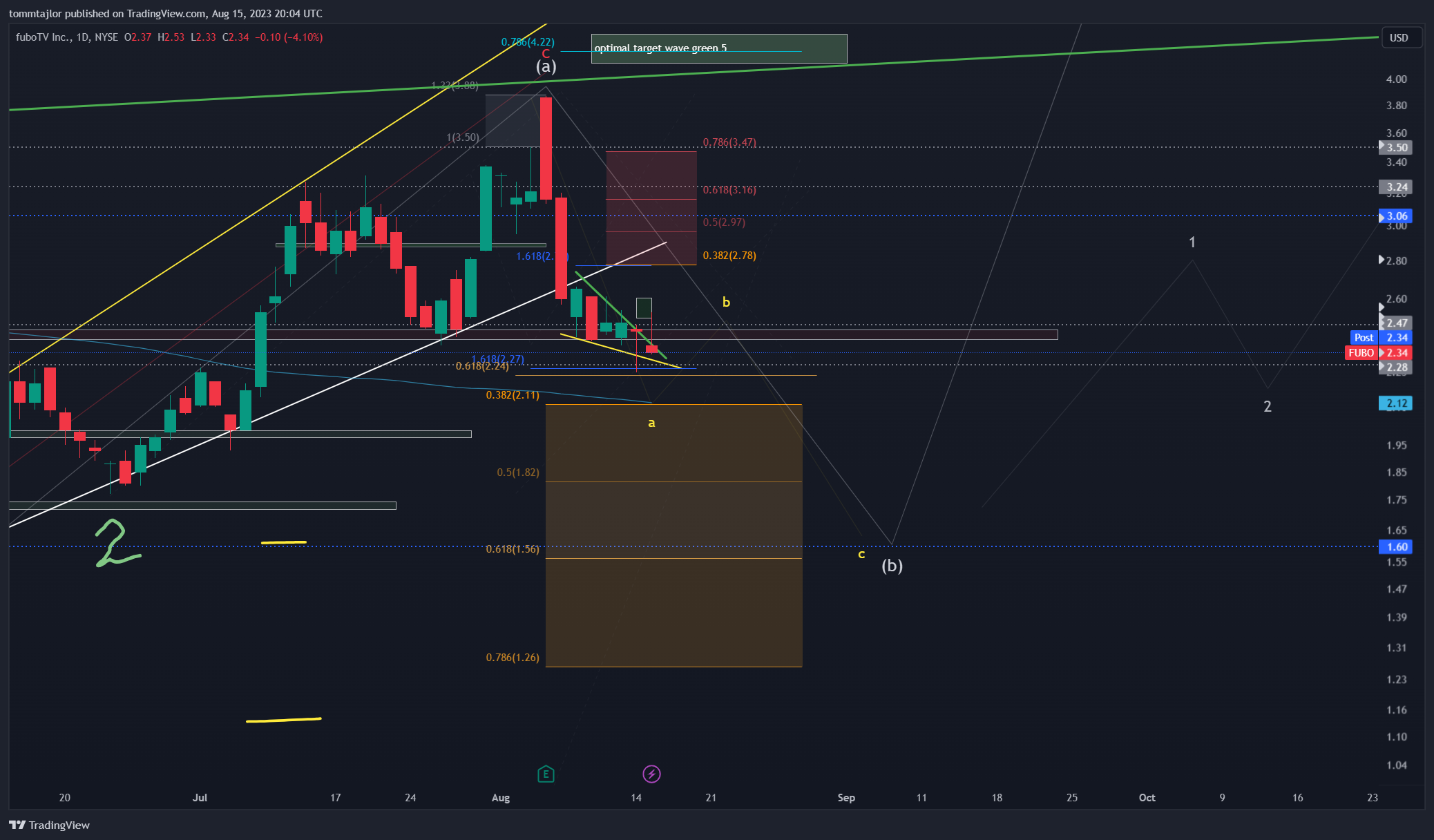This screenshot has height=840, width=1434.
Task: Click the projected wave '1' label
Action: (x=1192, y=242)
